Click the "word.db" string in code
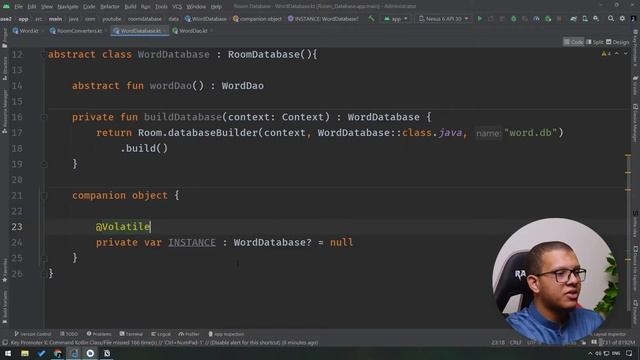Viewport: 640px width, 360px height. click(531, 133)
